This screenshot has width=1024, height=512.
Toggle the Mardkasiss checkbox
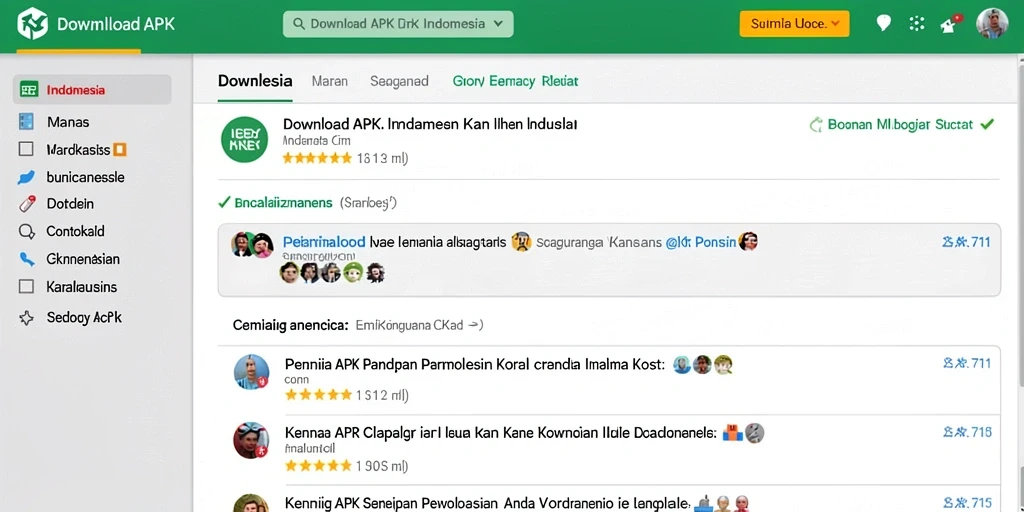[26, 150]
